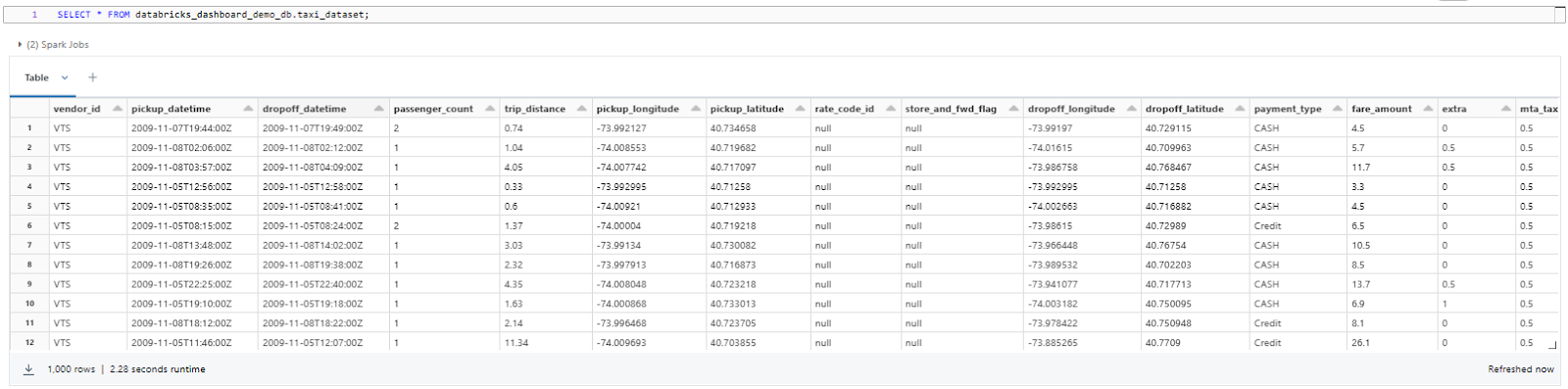This screenshot has width=1568, height=389.
Task: Sort by dropoff_datetime column arrow
Action: click(x=379, y=109)
